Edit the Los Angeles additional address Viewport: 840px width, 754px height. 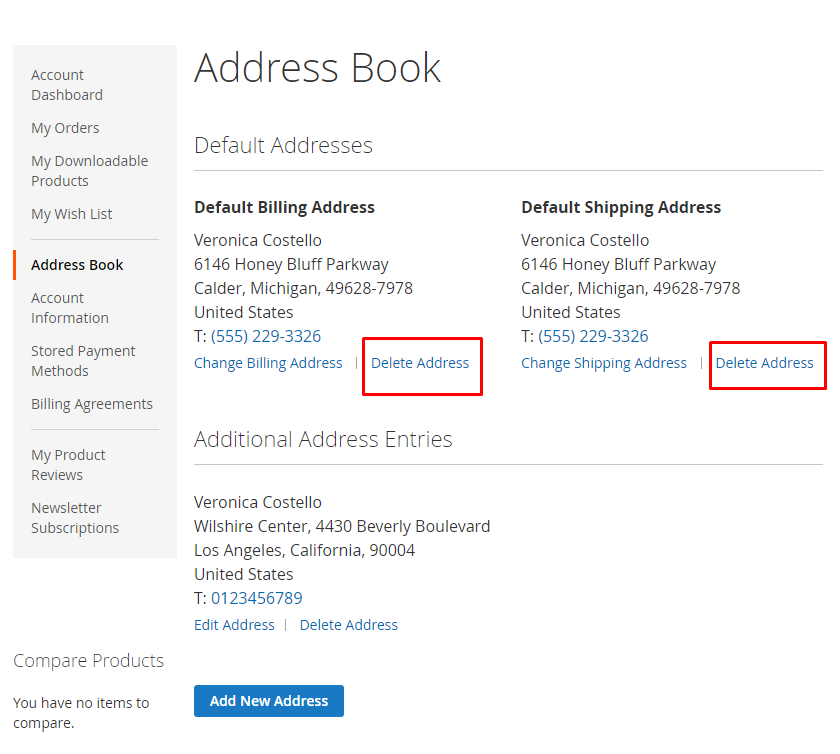(x=234, y=625)
